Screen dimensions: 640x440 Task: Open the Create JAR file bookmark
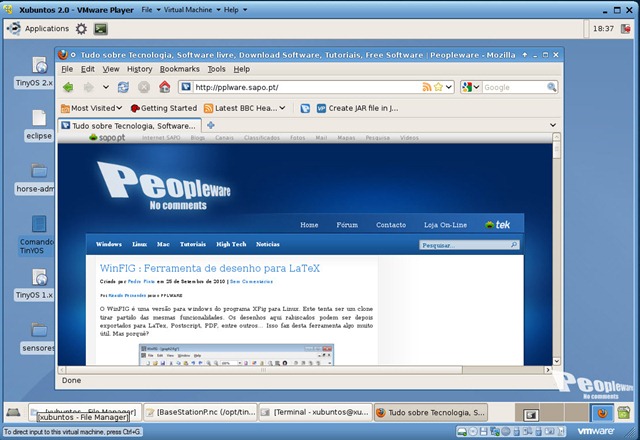click(x=358, y=108)
